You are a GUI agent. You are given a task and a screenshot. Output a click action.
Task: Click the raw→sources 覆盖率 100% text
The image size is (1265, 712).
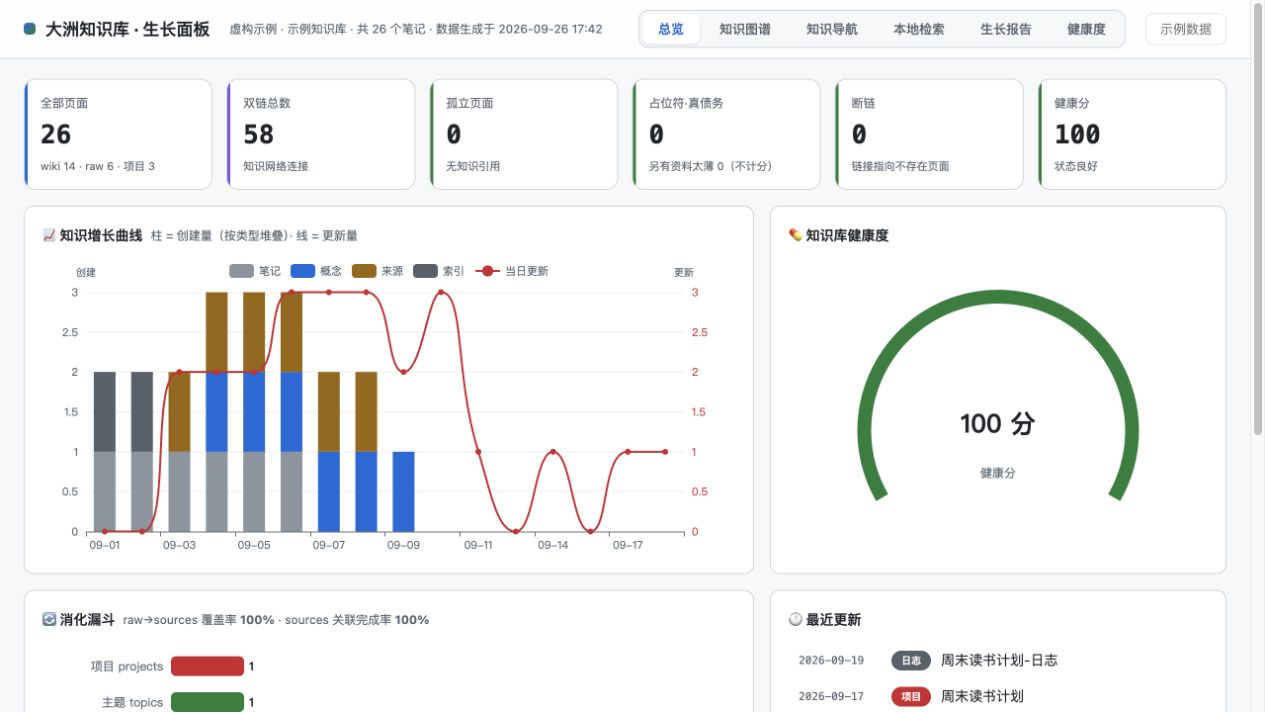click(199, 620)
